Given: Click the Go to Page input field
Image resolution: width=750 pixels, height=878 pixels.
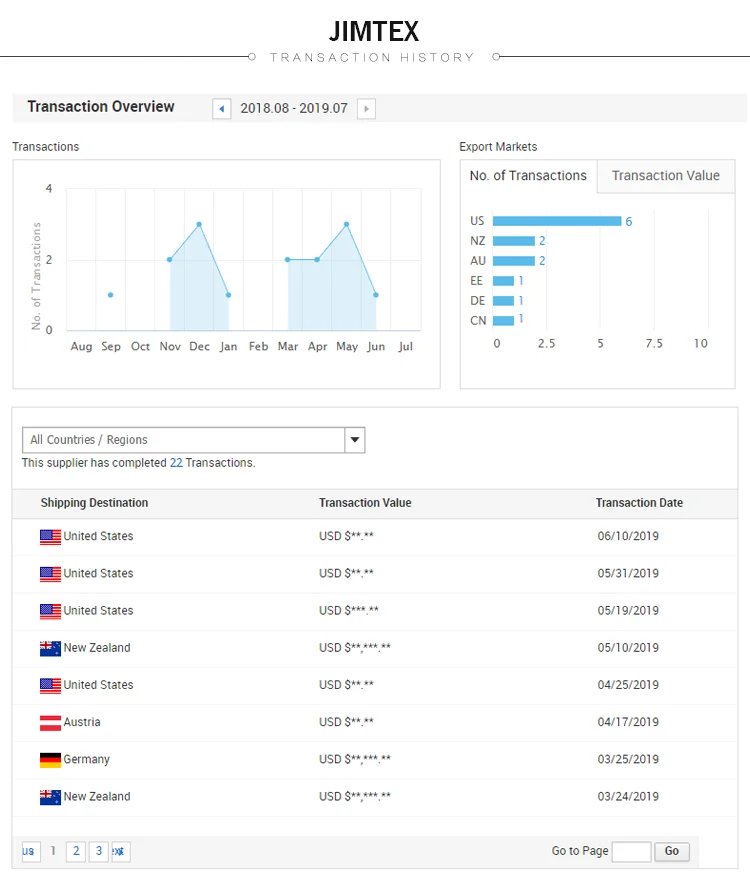Looking at the screenshot, I should tap(631, 851).
